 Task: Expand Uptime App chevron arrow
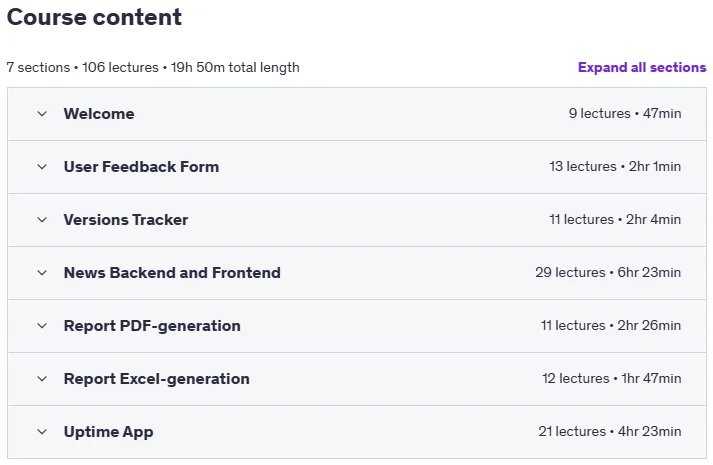coord(42,432)
